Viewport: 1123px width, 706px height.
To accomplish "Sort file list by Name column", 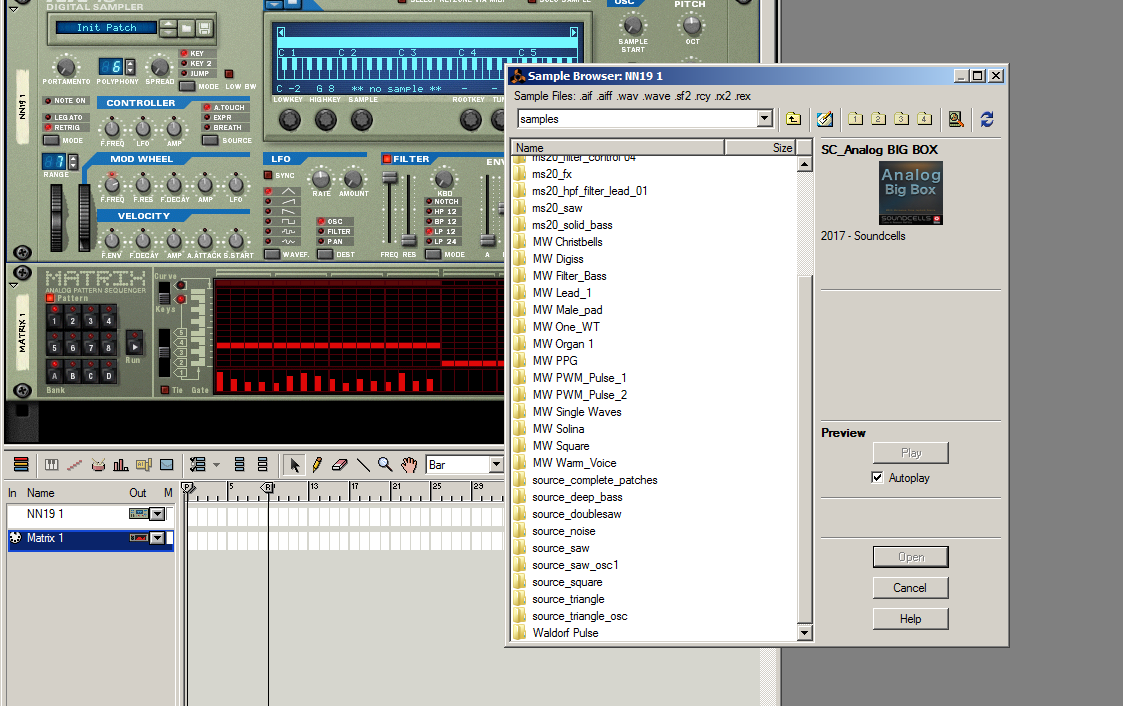I will (x=617, y=148).
